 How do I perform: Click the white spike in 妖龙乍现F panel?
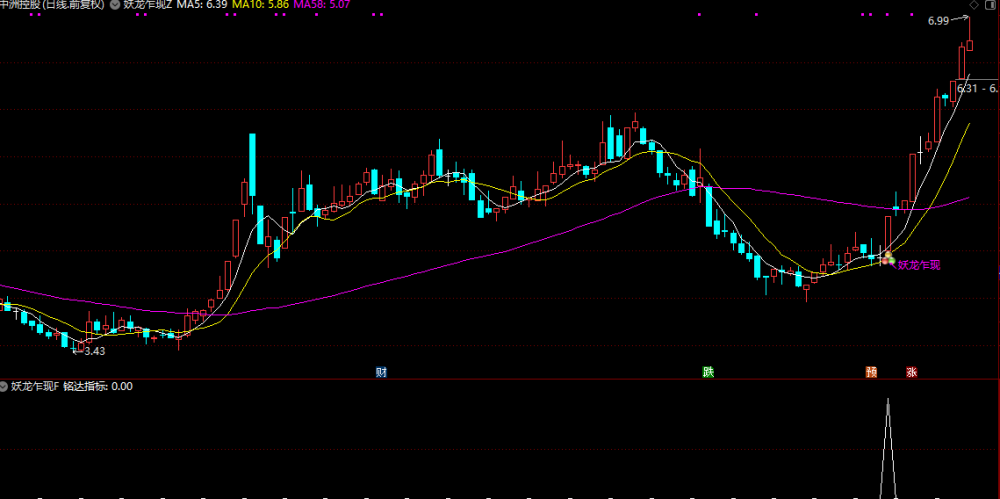[x=887, y=447]
